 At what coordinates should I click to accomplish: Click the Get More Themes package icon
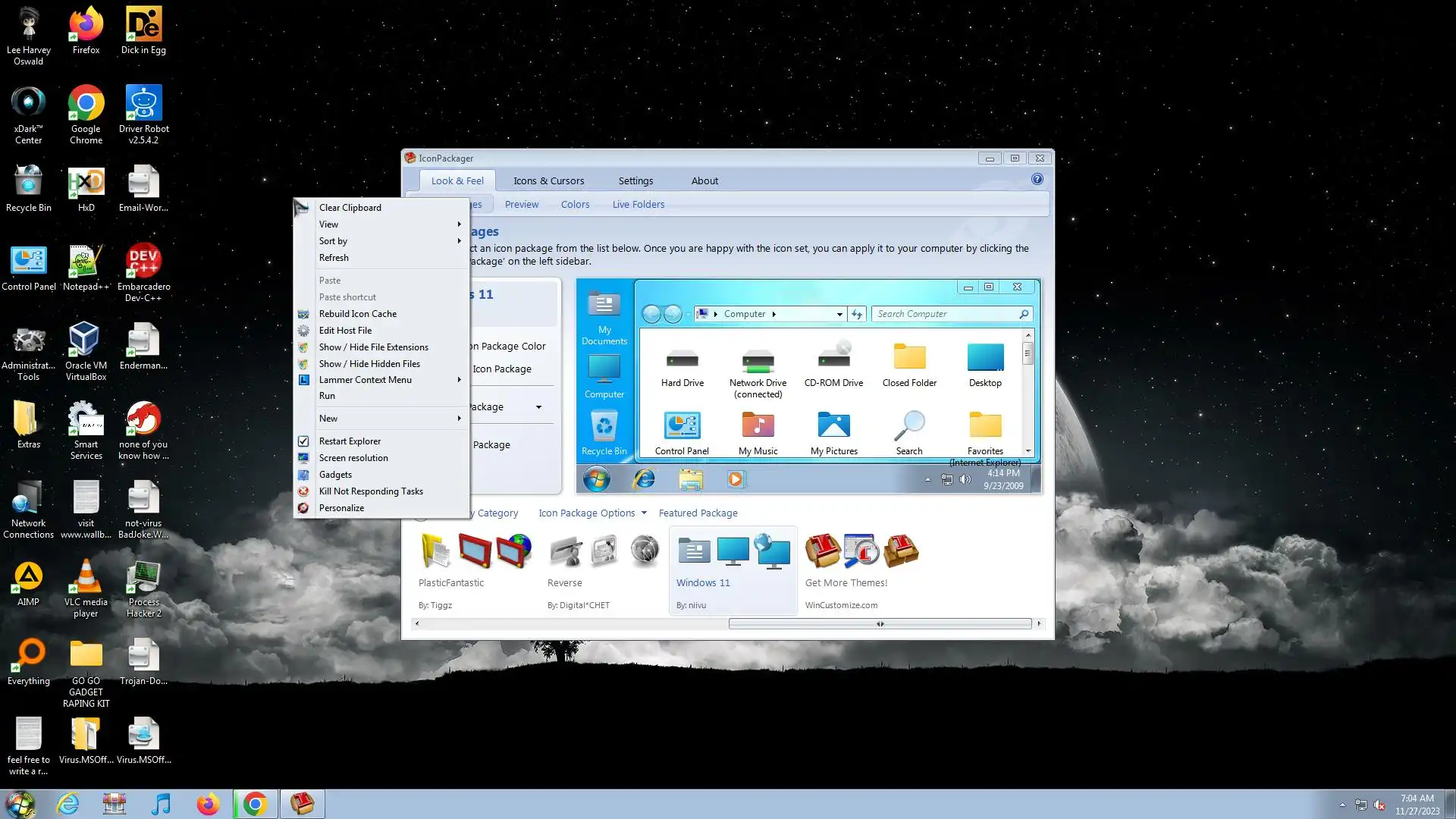(861, 551)
